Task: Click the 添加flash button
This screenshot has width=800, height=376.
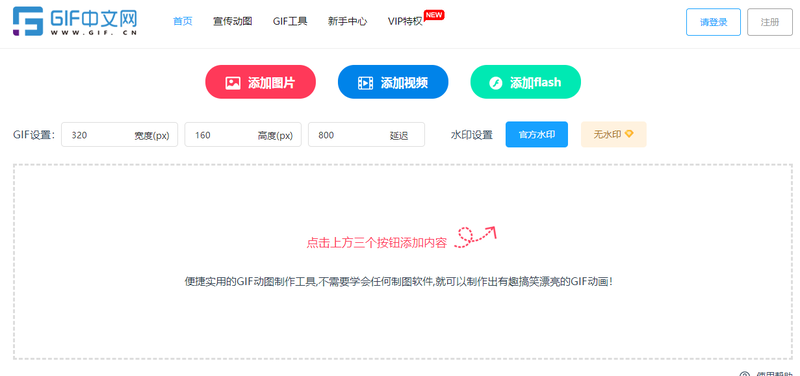Action: click(526, 82)
